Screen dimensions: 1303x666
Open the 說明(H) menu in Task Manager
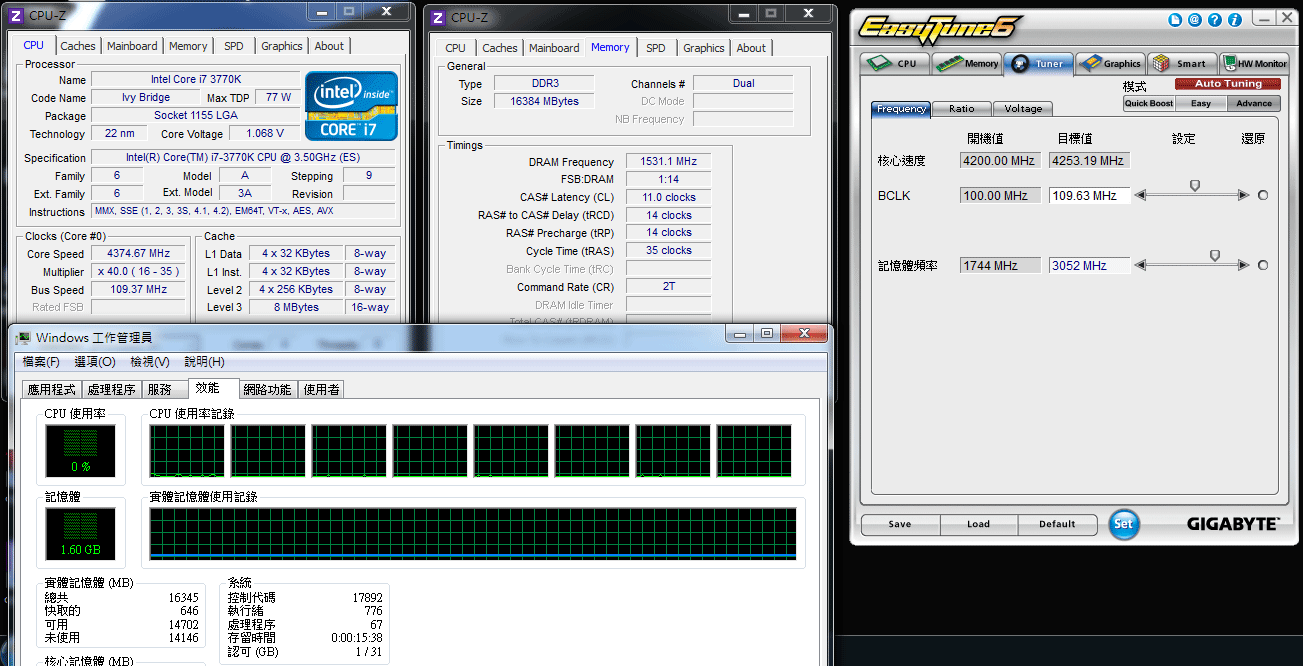[204, 362]
